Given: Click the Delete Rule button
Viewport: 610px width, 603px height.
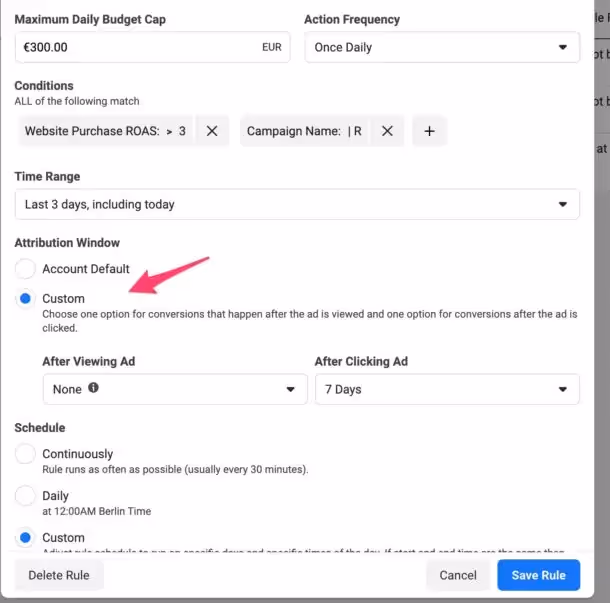Looking at the screenshot, I should coord(59,575).
